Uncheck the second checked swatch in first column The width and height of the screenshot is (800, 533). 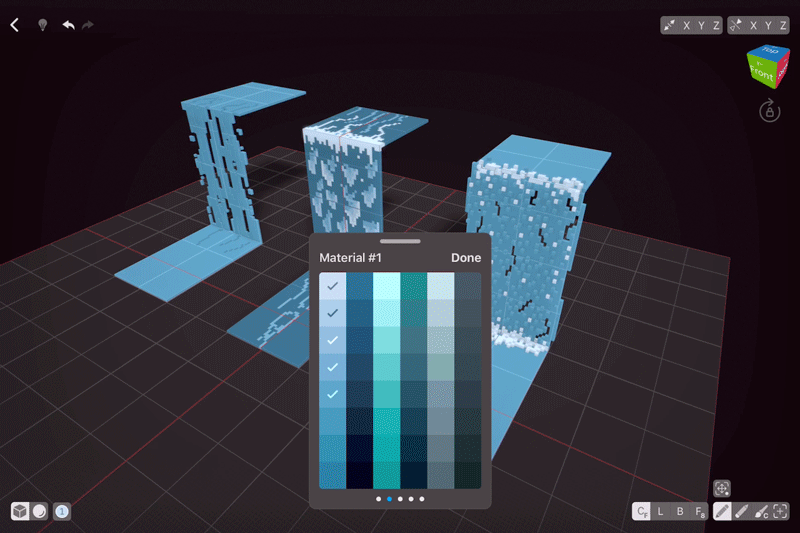(x=333, y=313)
